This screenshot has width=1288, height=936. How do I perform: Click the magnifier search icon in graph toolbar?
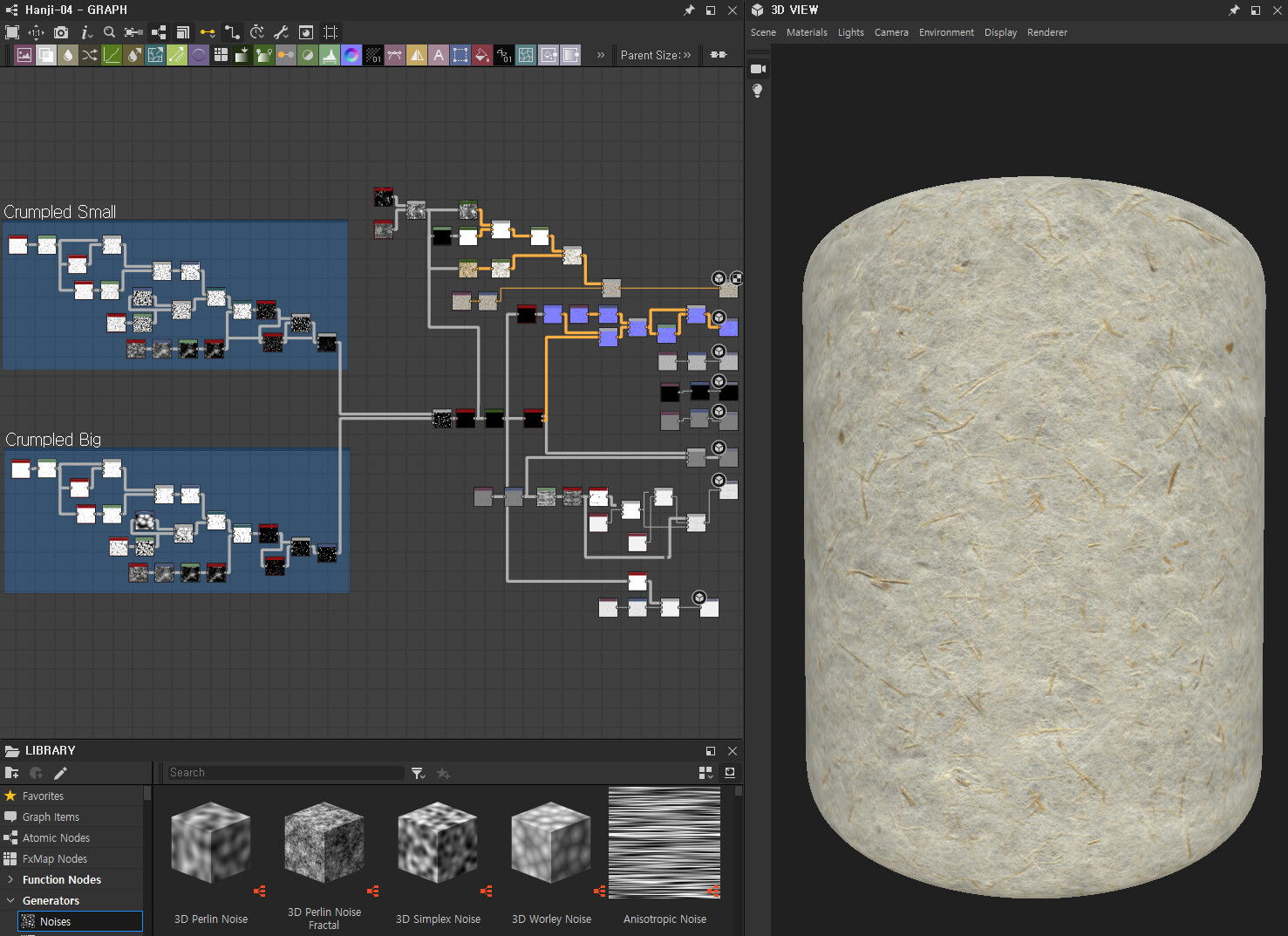pos(109,32)
